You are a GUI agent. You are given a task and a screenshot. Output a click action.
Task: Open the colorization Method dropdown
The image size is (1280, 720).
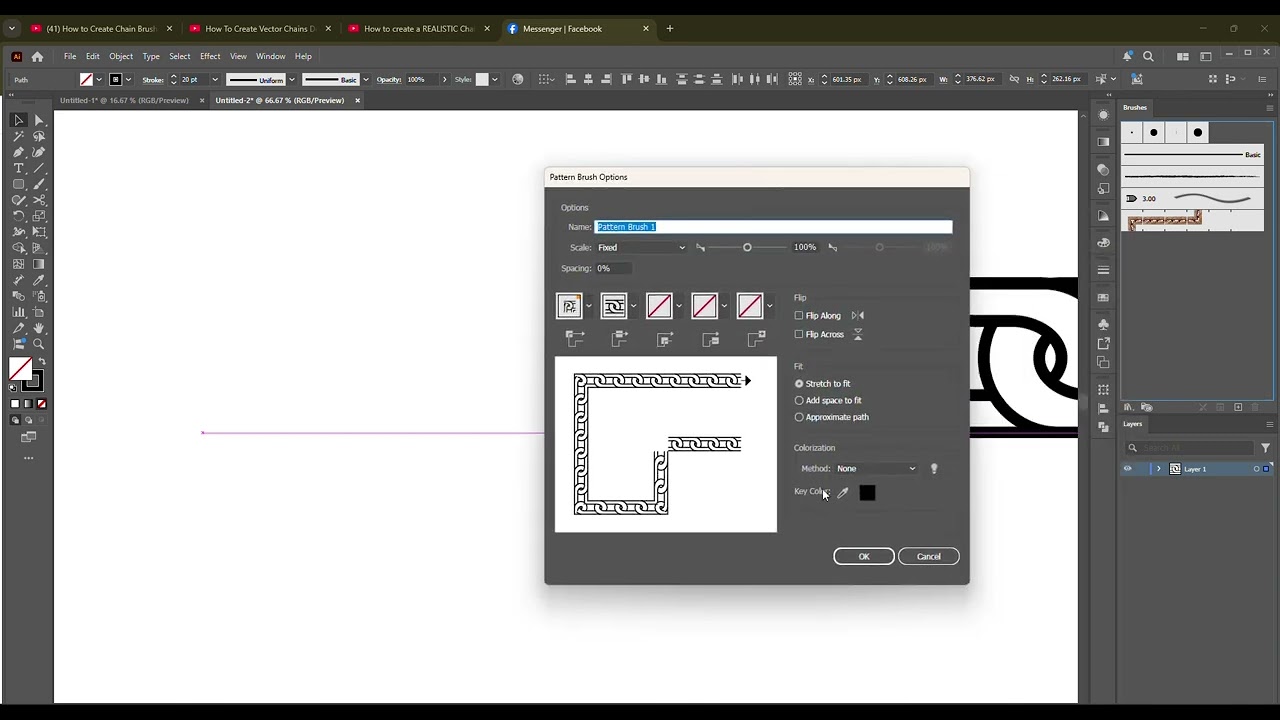point(875,468)
